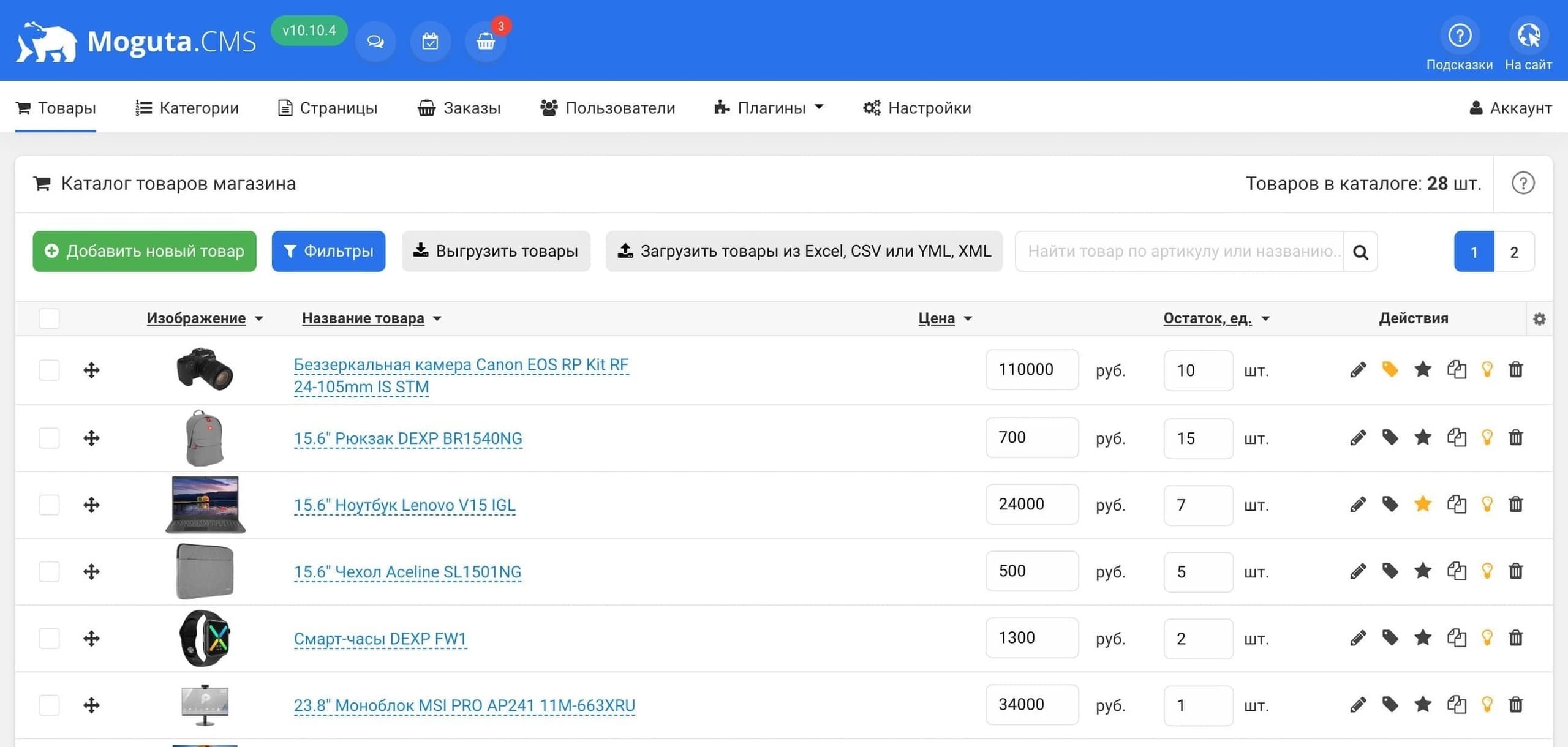
Task: Click edit pencil for Рюкзак DEXP BR1540NG
Action: (1357, 438)
